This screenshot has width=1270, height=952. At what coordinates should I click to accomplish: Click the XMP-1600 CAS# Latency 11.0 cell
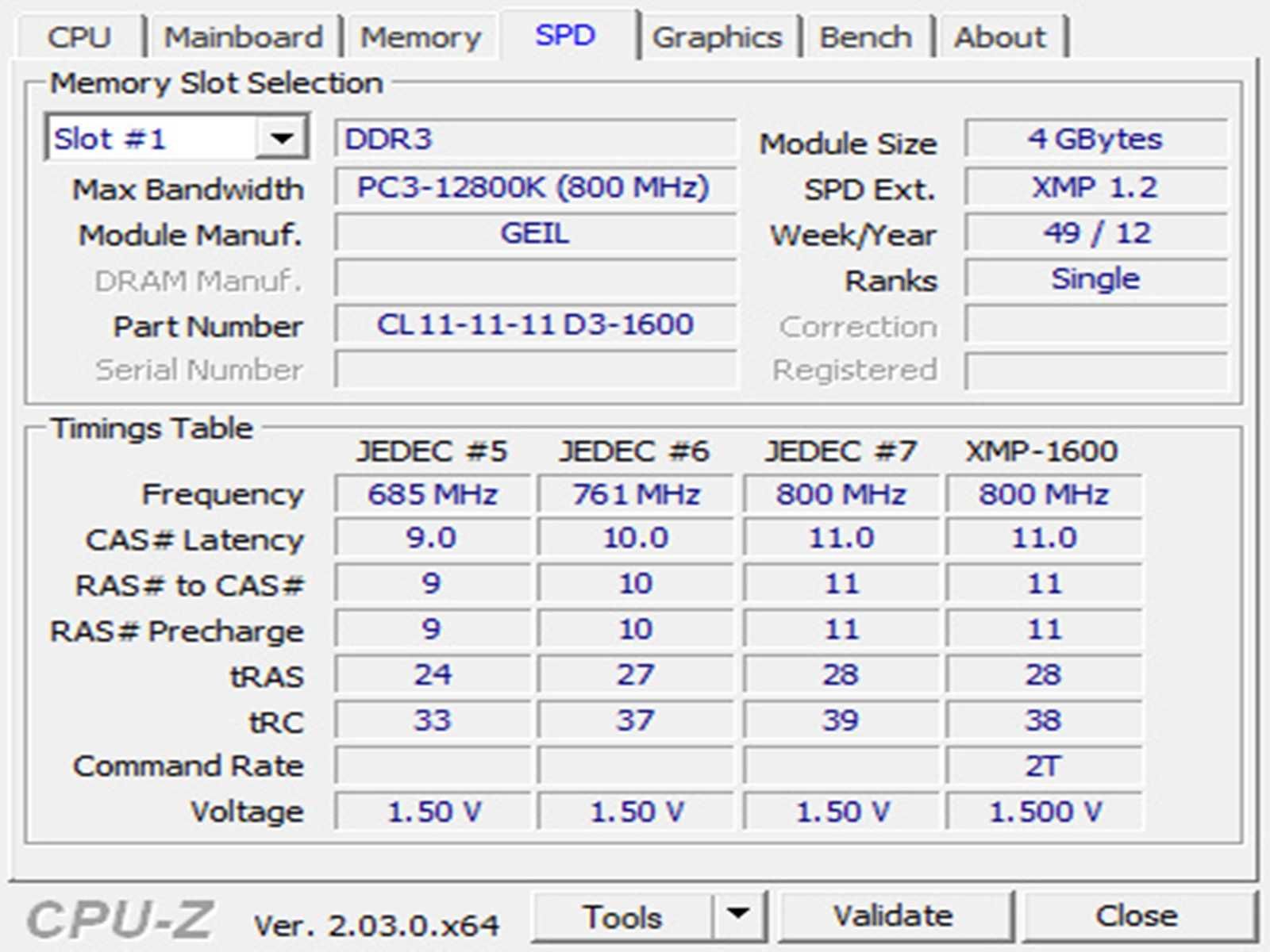tap(1045, 538)
